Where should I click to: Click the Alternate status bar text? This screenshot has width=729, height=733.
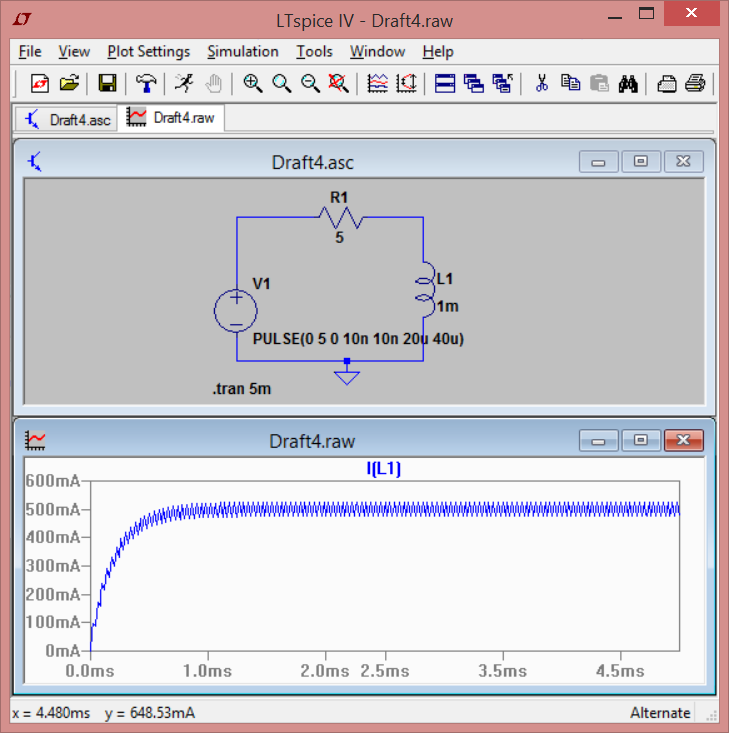coord(660,713)
